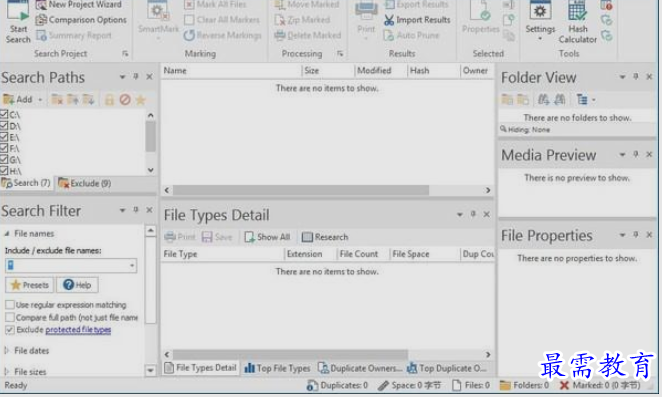
Task: Switch to Duplicate Owners tab
Action: pyautogui.click(x=359, y=368)
